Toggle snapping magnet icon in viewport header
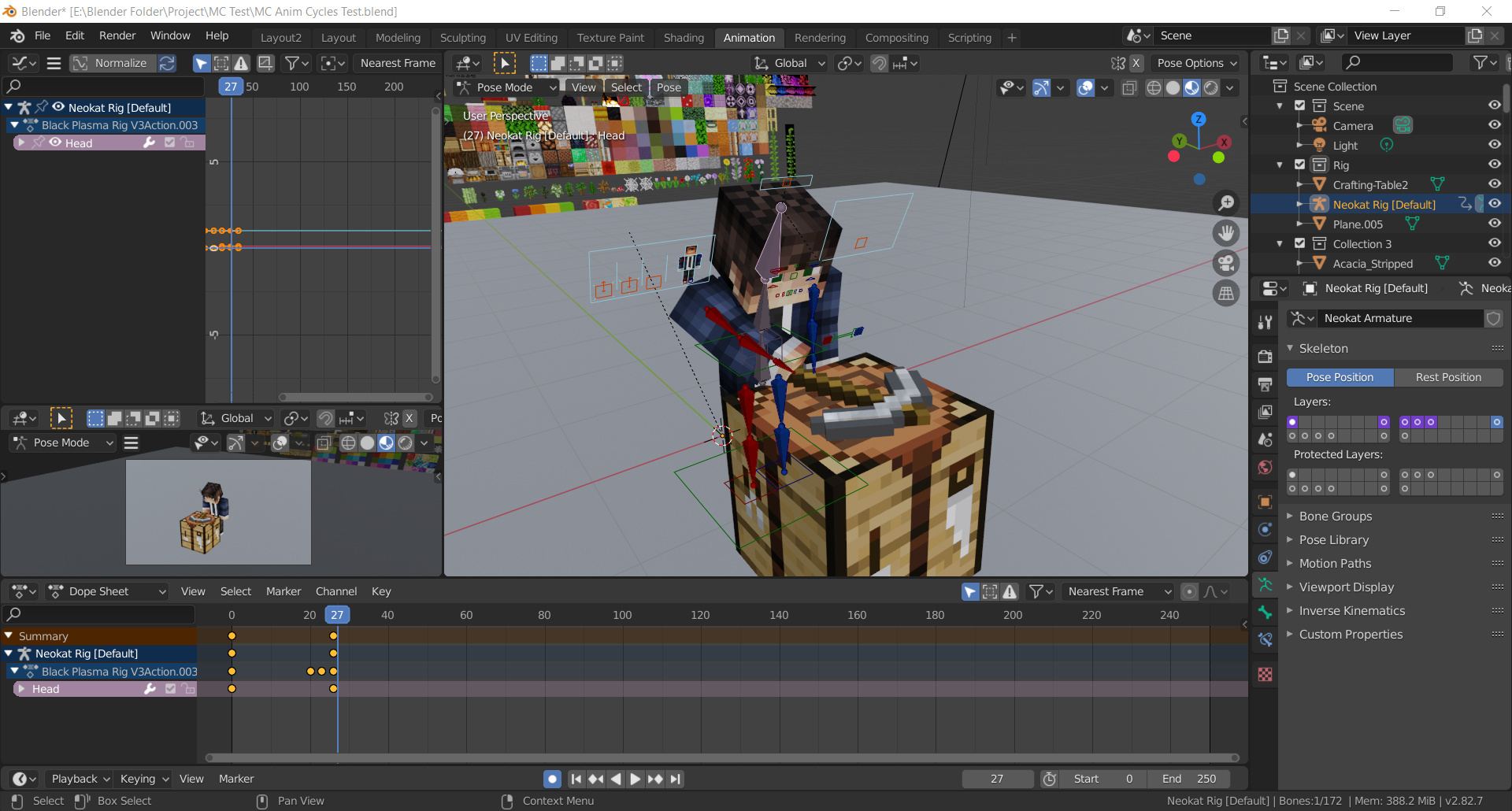Screen dimensions: 1512x811 pyautogui.click(x=880, y=63)
